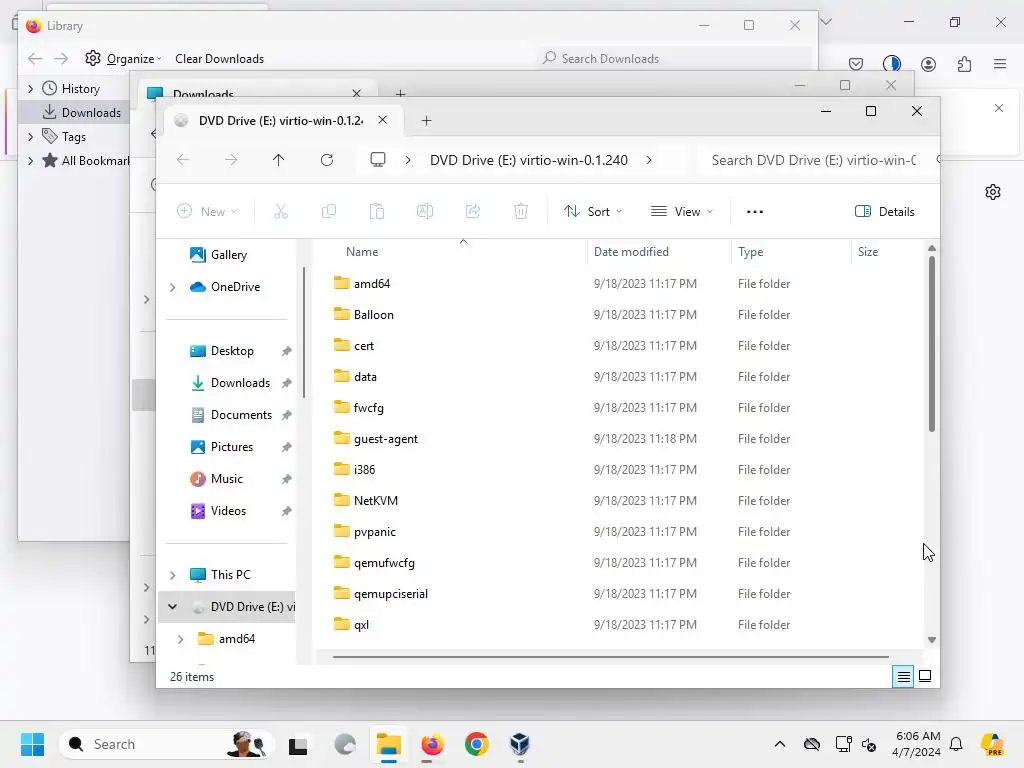Click the Delete trash icon

pos(520,212)
